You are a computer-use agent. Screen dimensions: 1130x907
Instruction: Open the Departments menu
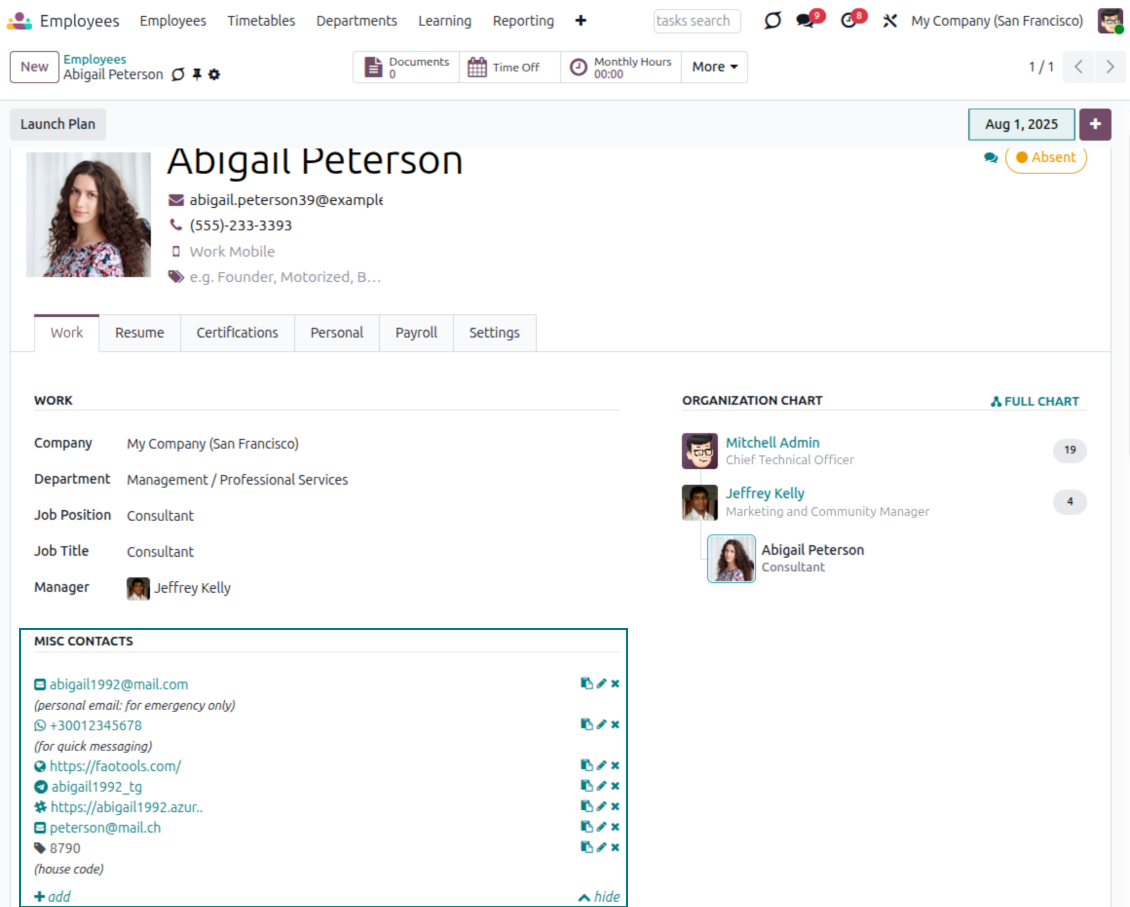pos(356,21)
